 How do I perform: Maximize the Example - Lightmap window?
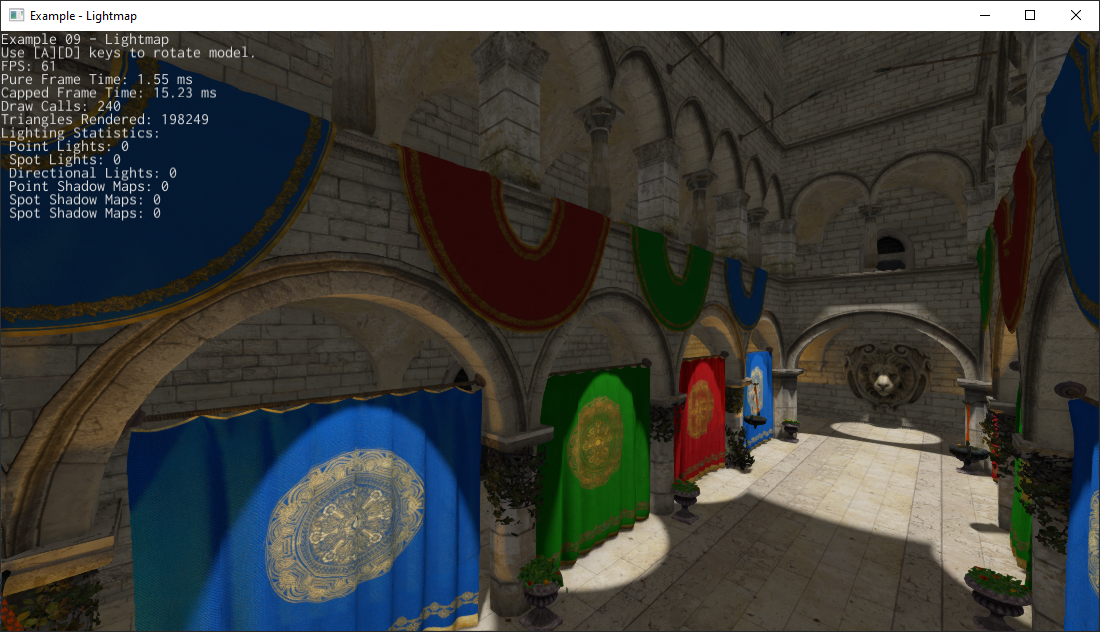(x=1030, y=16)
